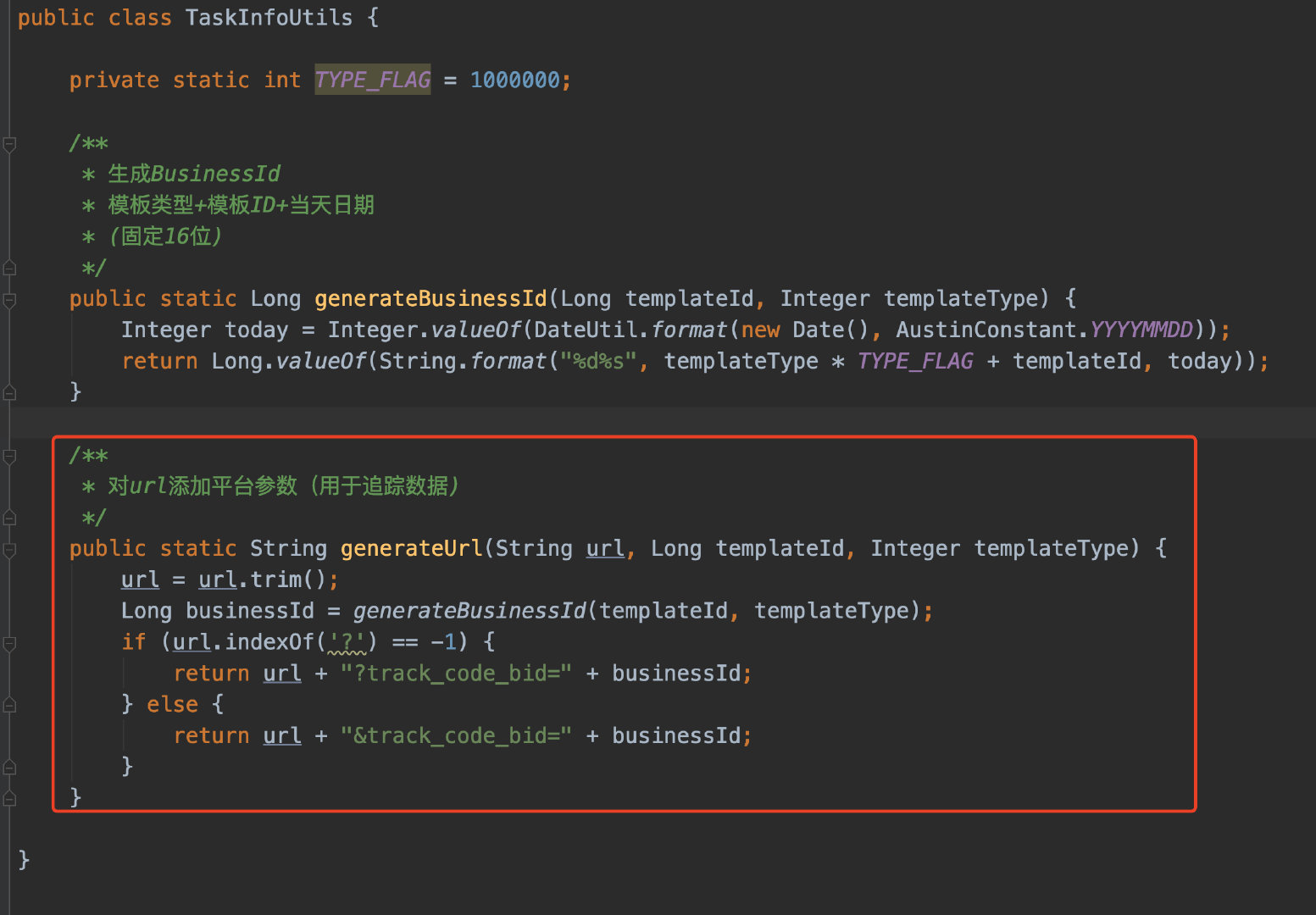Click 'new' keyword before Date()
1316x915 pixels.
click(x=760, y=330)
